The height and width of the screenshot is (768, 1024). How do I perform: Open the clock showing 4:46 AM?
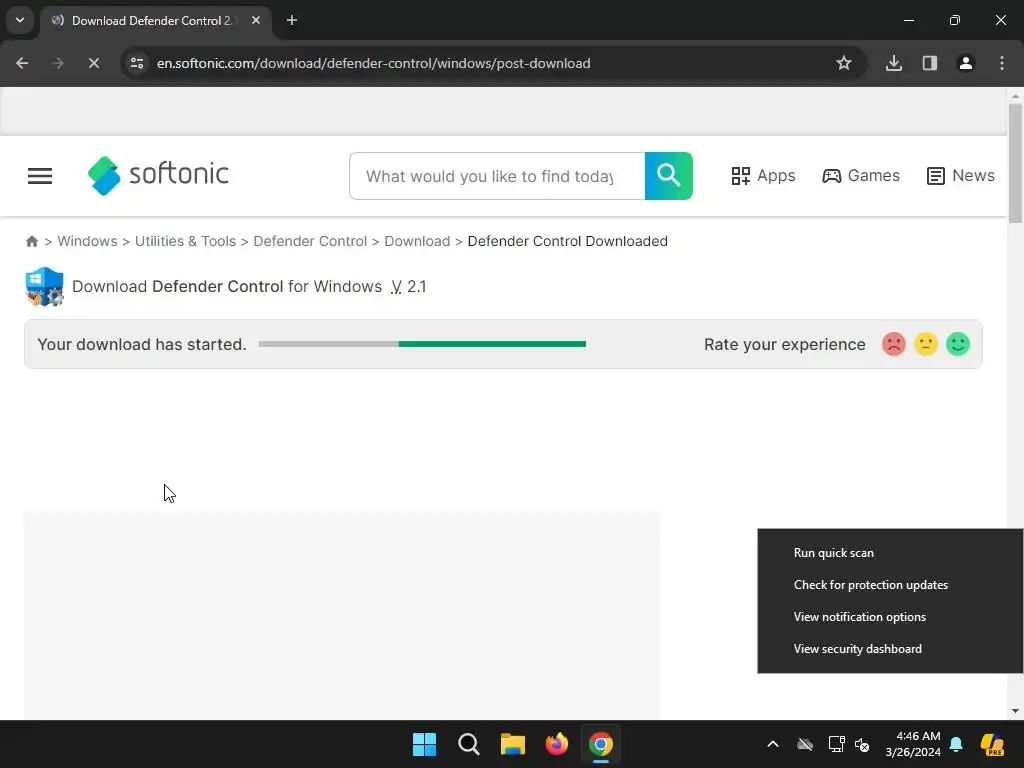913,744
